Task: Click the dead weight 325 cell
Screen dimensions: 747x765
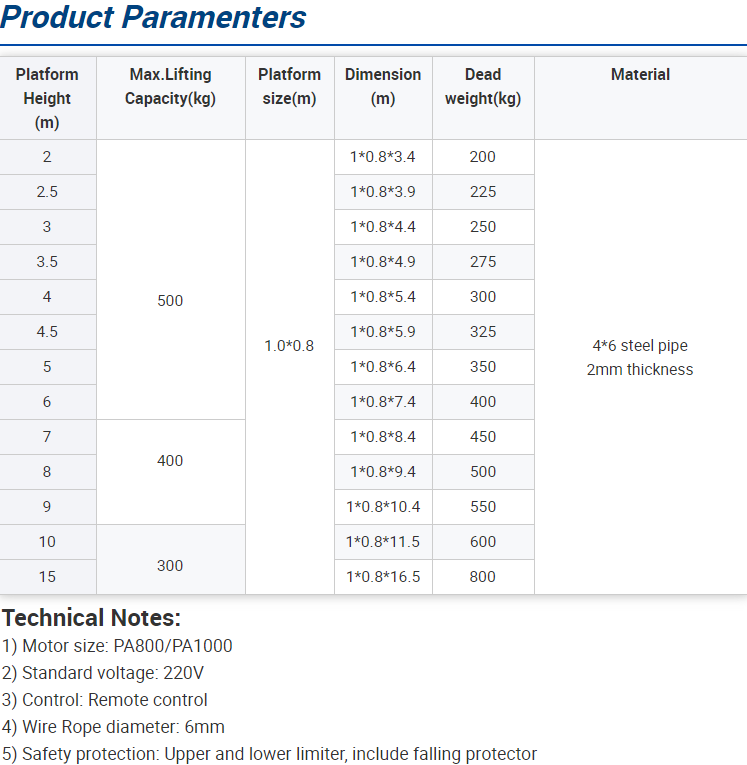Action: (x=483, y=331)
